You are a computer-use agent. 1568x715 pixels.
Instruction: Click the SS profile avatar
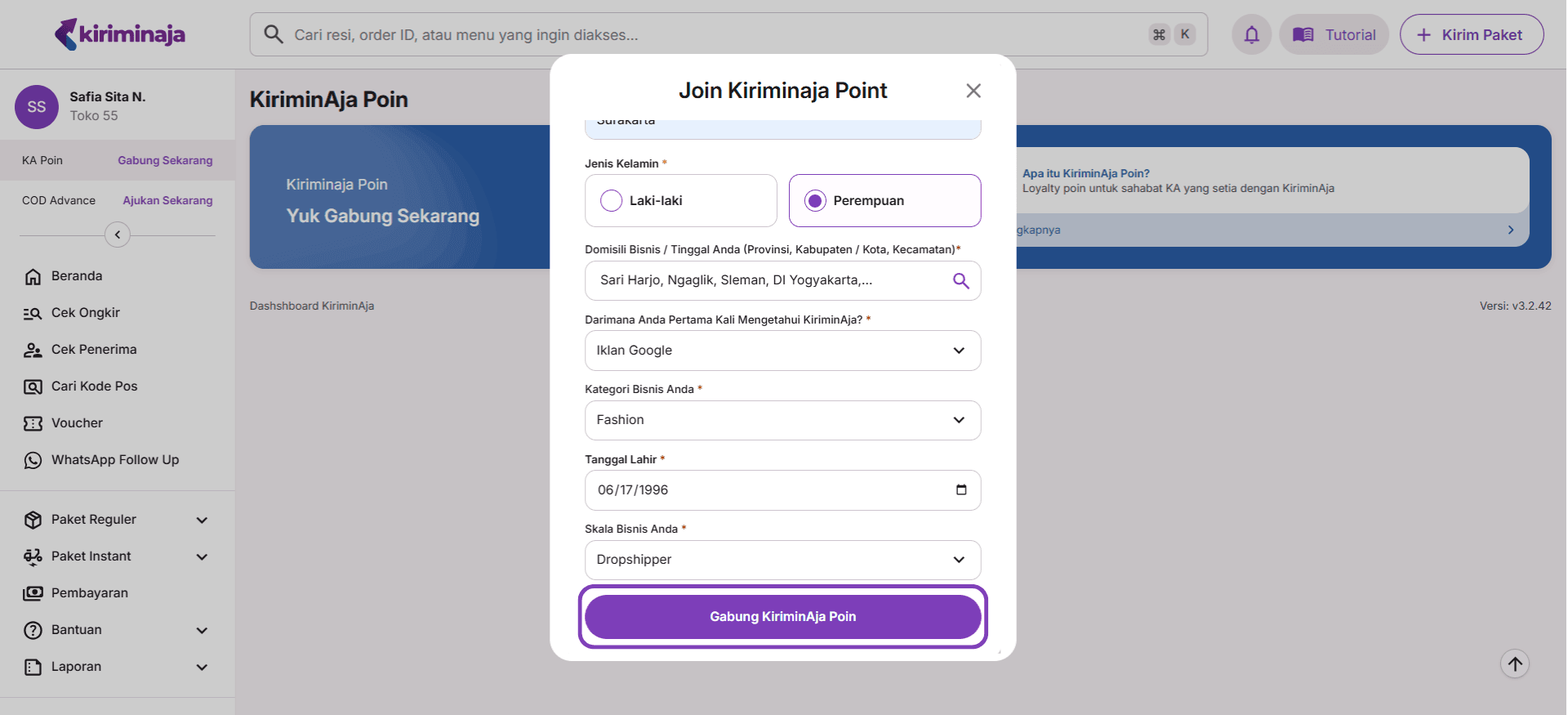coord(37,107)
